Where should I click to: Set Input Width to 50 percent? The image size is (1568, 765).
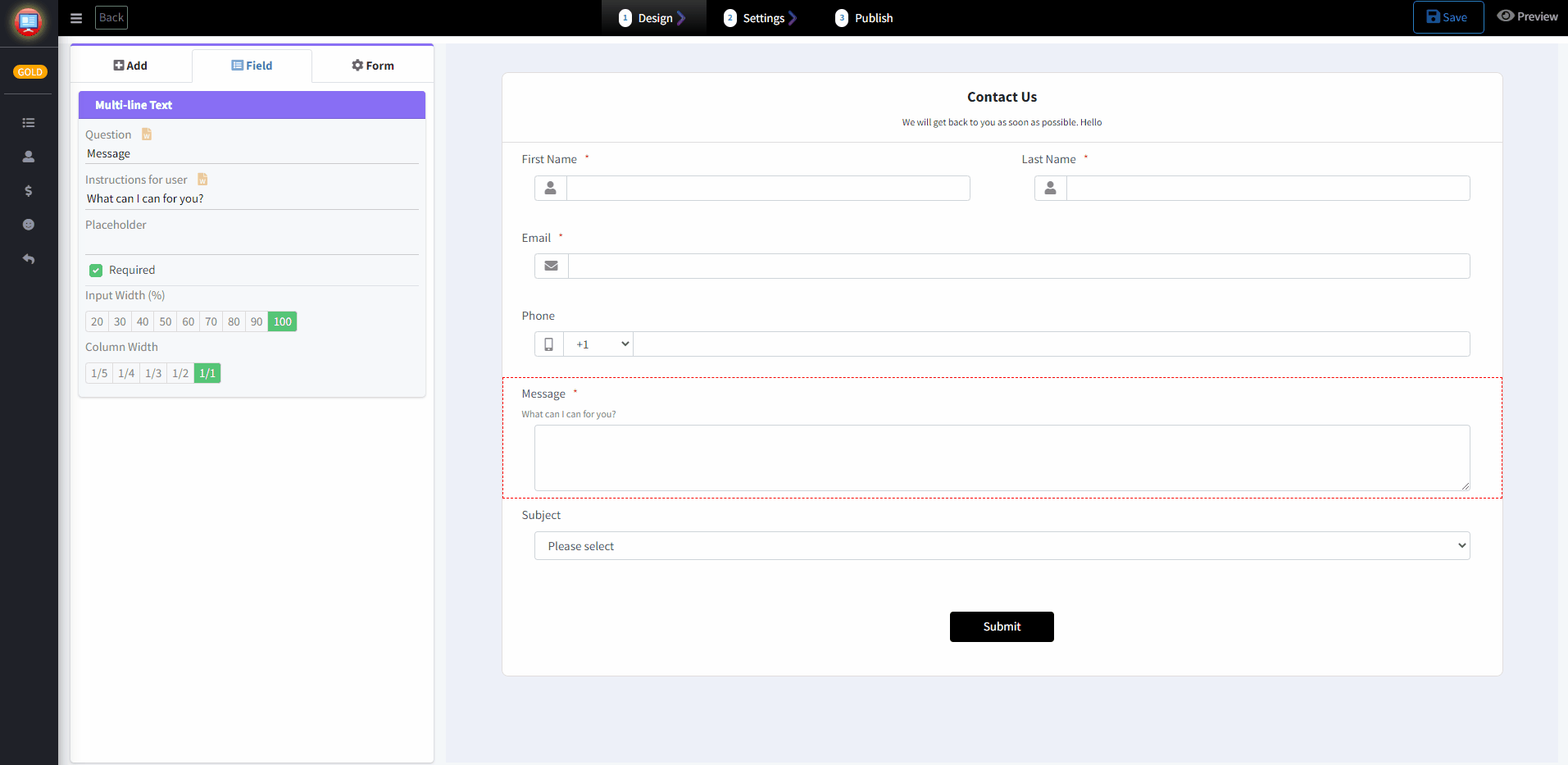tap(165, 321)
